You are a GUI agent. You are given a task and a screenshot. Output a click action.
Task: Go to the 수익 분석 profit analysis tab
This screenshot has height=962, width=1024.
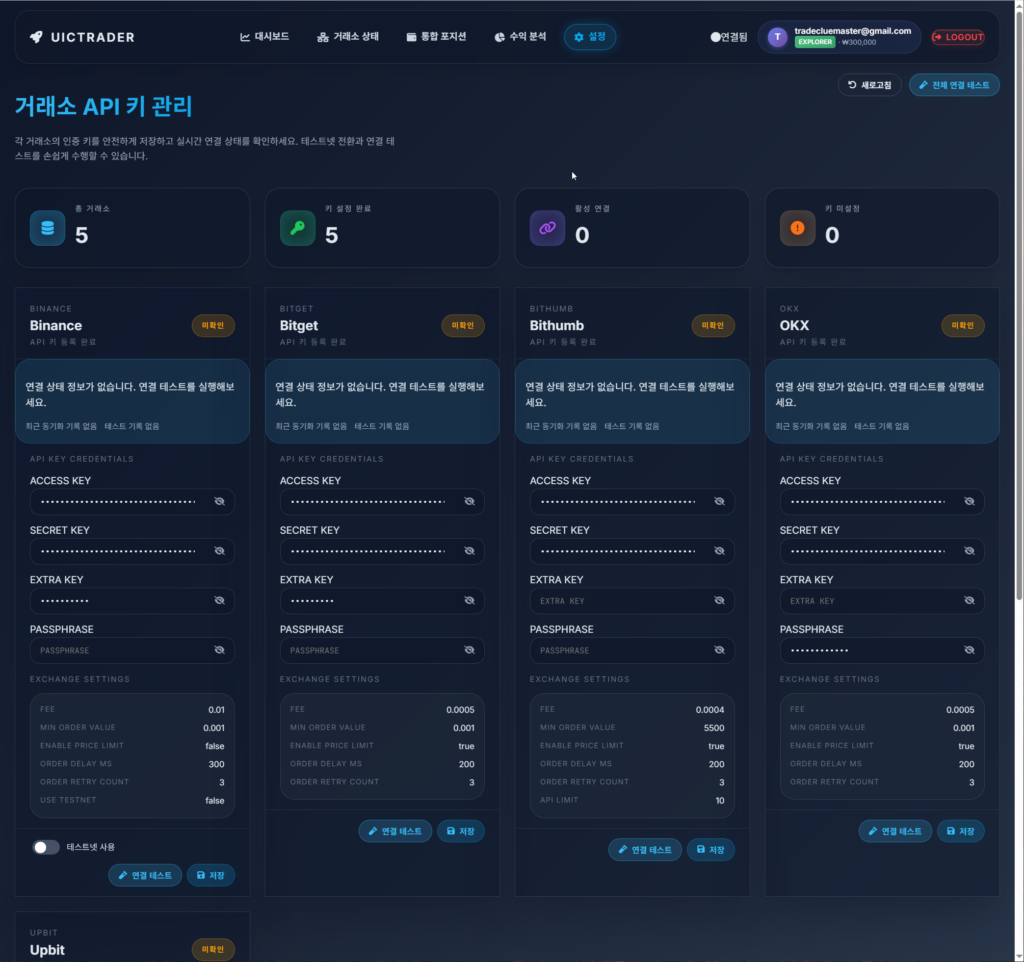(520, 37)
